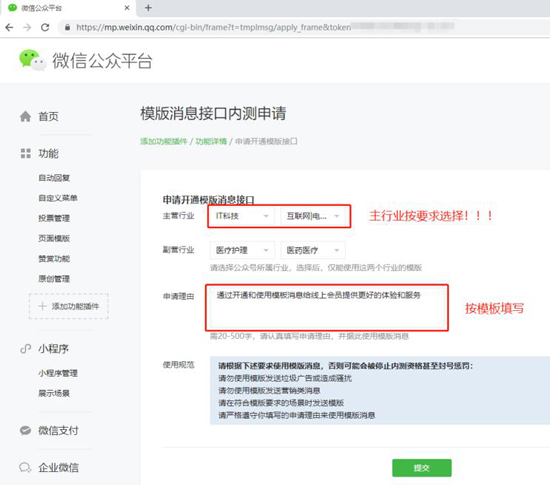This screenshot has height=485, width=550.
Task: Click the browser back arrow
Action: click(9, 27)
